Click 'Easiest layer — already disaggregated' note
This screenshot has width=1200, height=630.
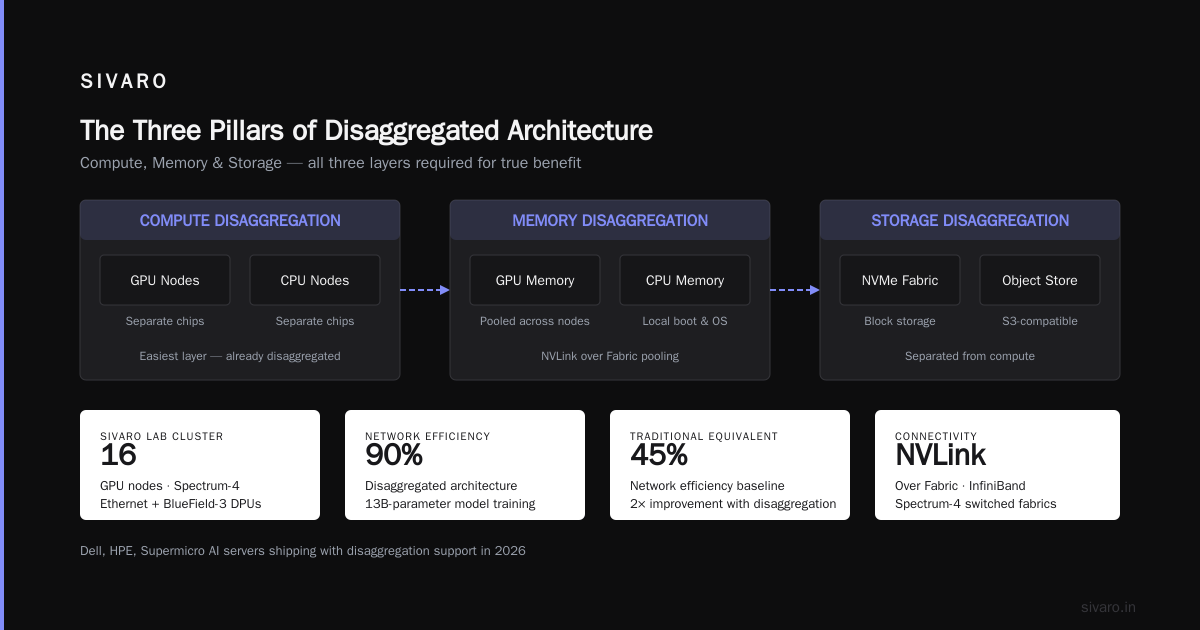click(240, 356)
